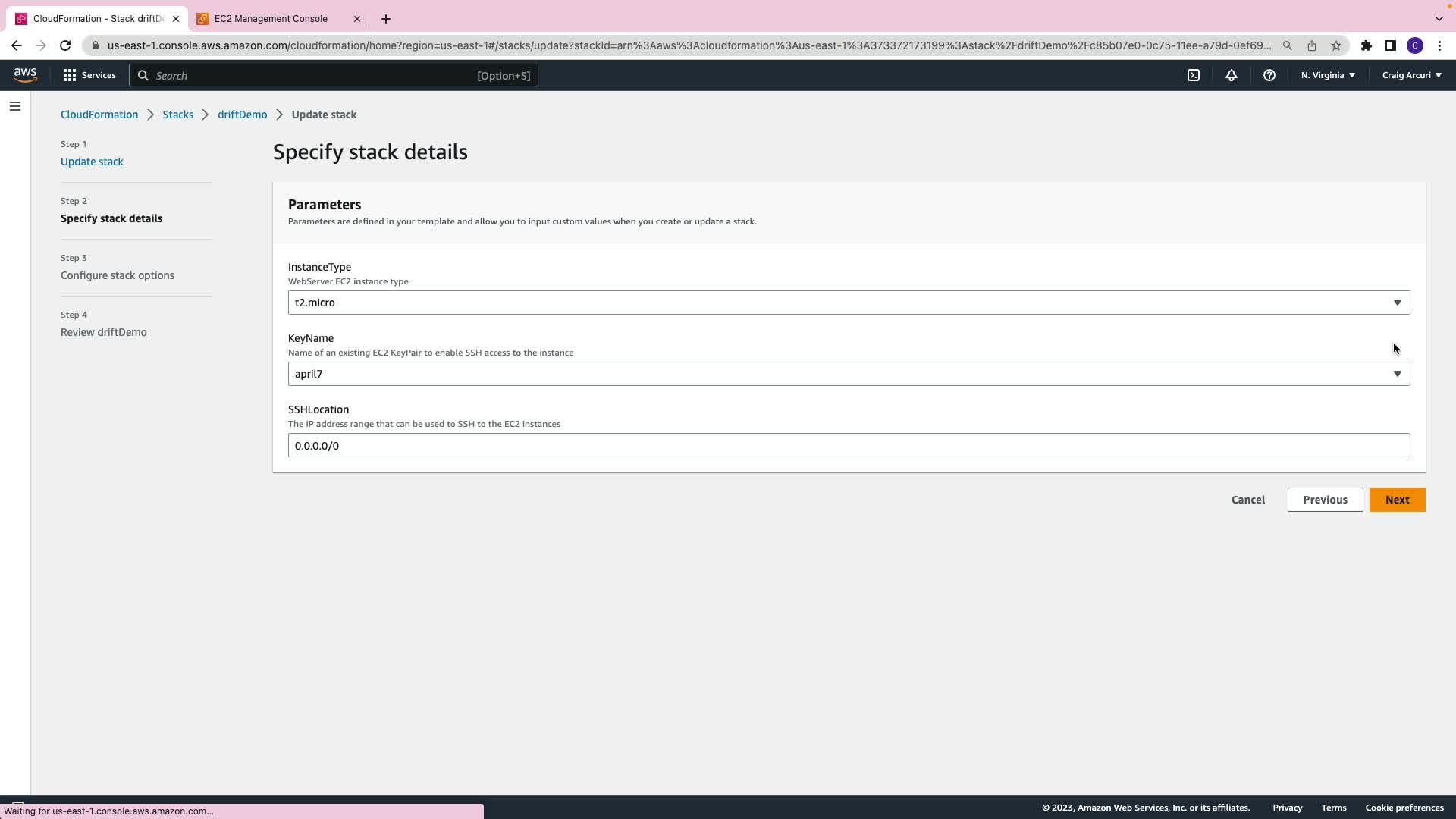Image resolution: width=1456 pixels, height=819 pixels.
Task: Switch to the EC2 Management Console tab
Action: [271, 19]
